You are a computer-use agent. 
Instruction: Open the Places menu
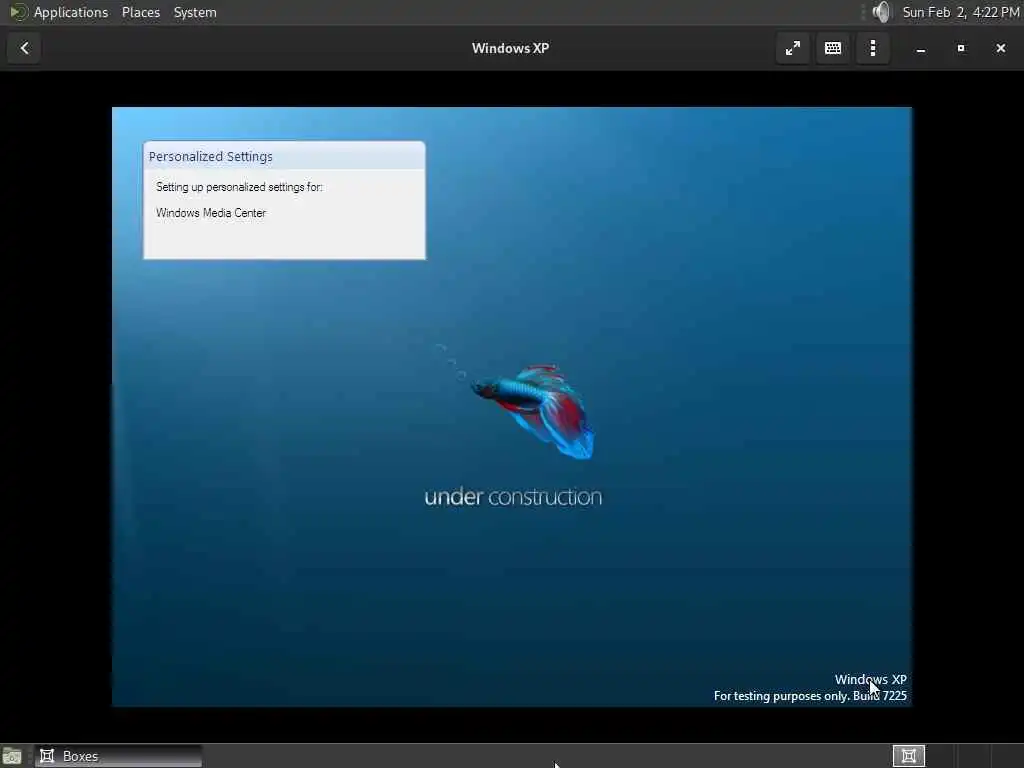[140, 12]
